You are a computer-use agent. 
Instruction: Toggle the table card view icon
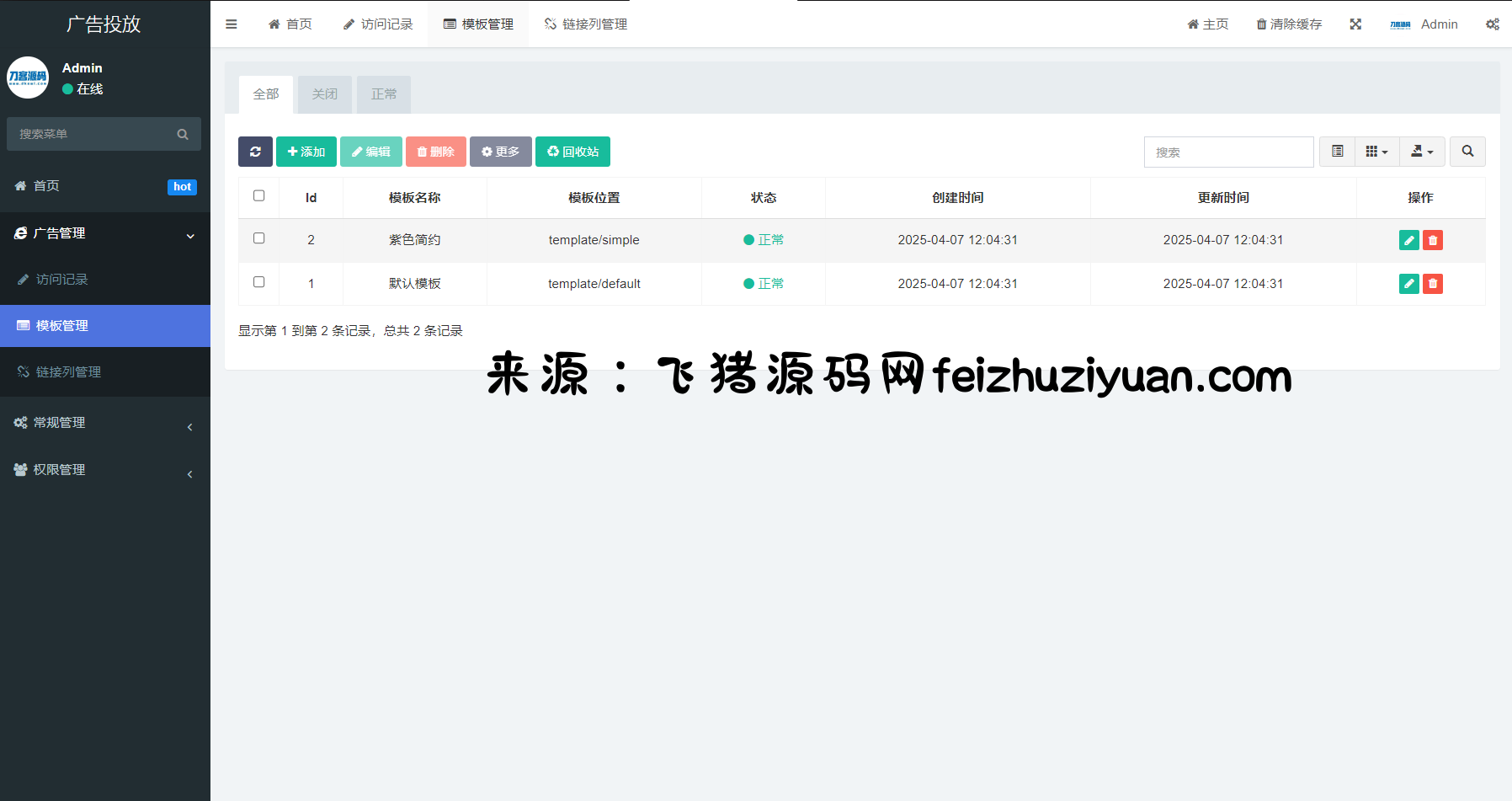(1337, 152)
